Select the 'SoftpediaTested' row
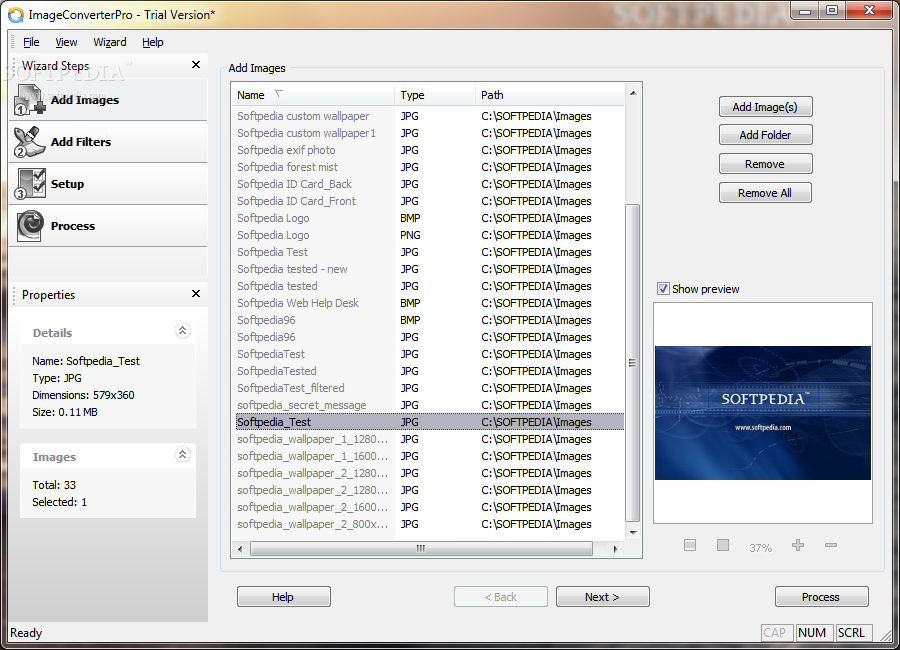 (428, 372)
